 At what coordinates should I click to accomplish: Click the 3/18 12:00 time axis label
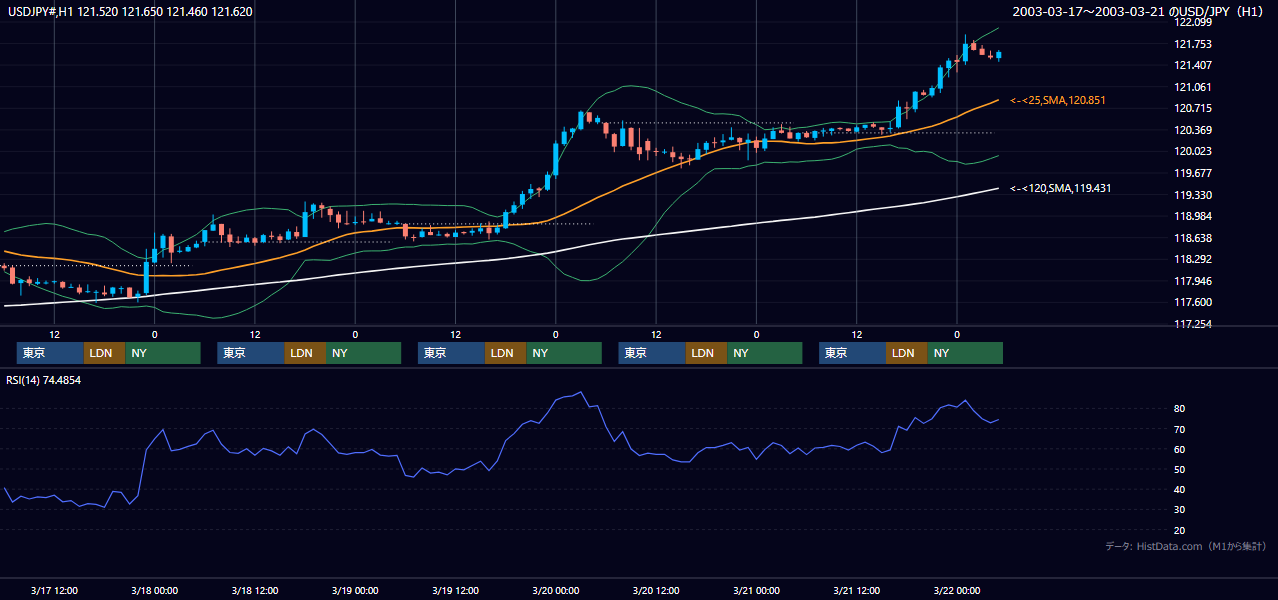click(x=255, y=590)
